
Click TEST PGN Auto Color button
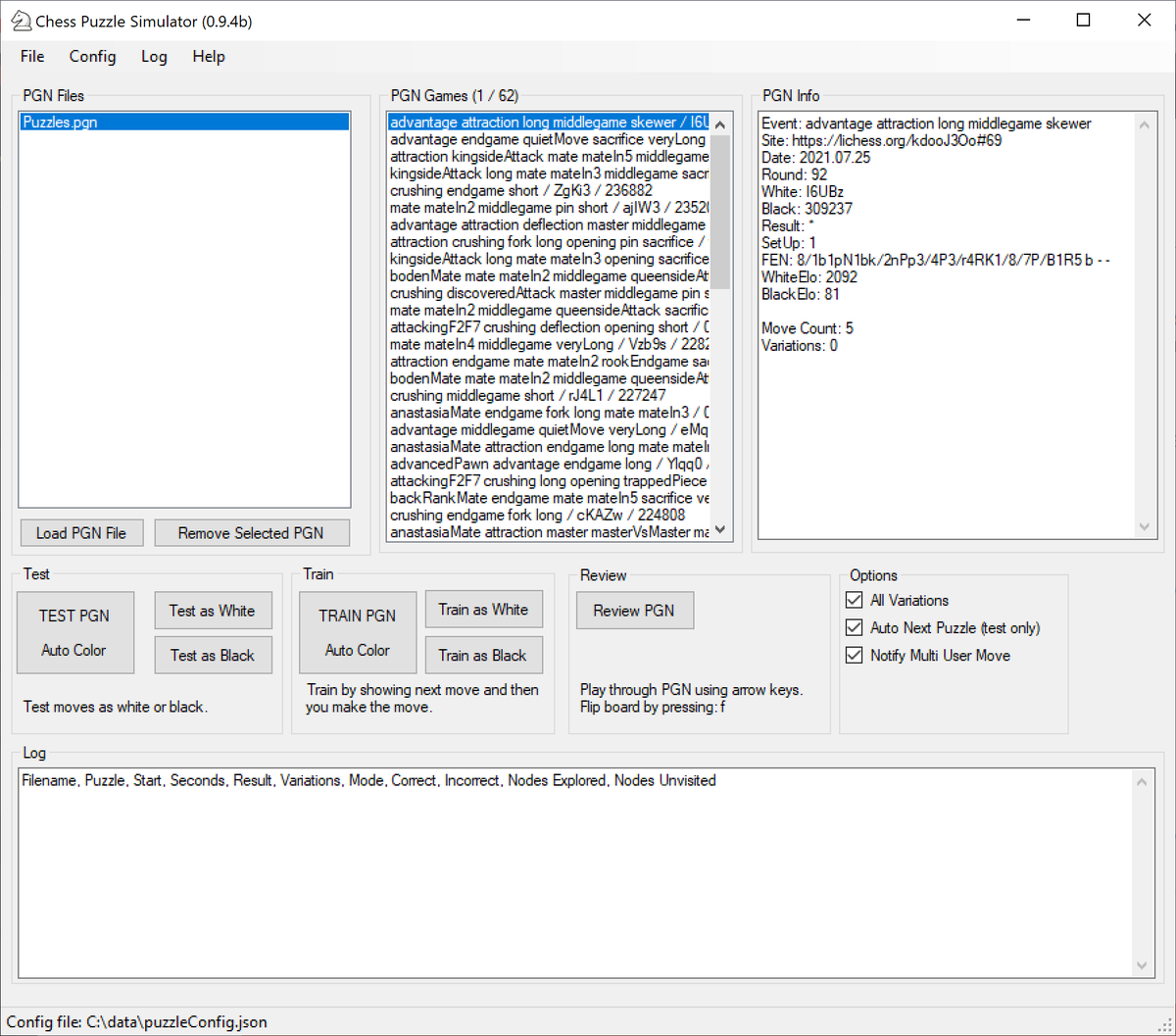(x=74, y=632)
